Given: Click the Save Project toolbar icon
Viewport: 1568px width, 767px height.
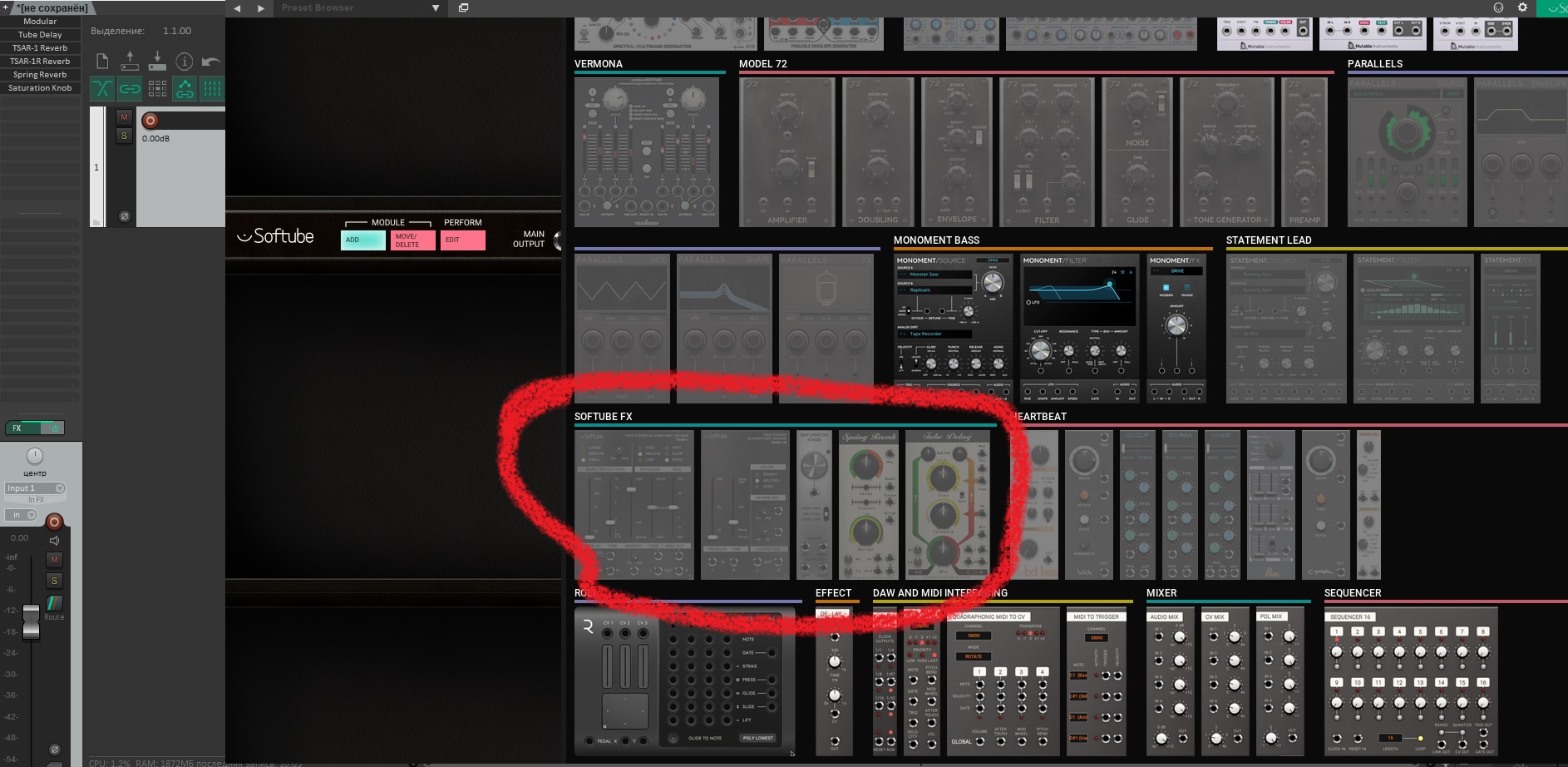Looking at the screenshot, I should pos(157,61).
